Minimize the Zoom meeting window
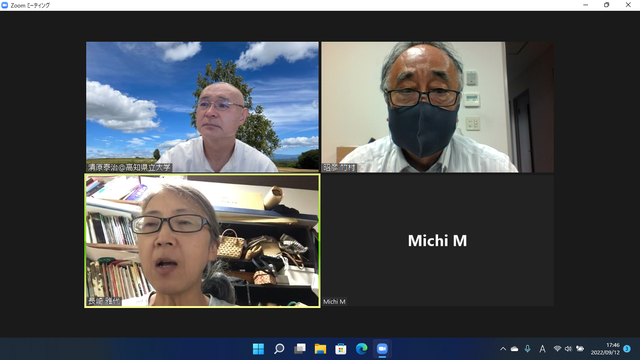640x360 pixels. click(586, 5)
